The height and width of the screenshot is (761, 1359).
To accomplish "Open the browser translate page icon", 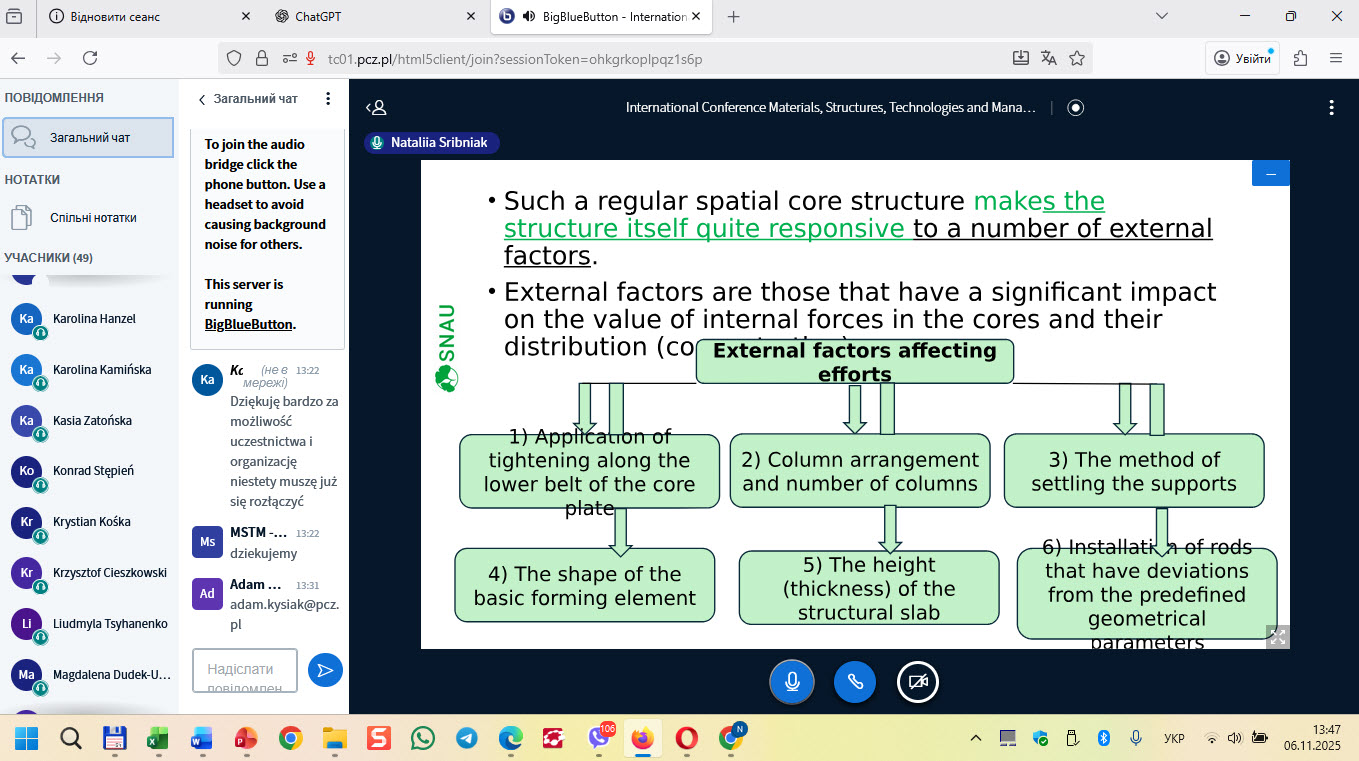I will 1049,58.
